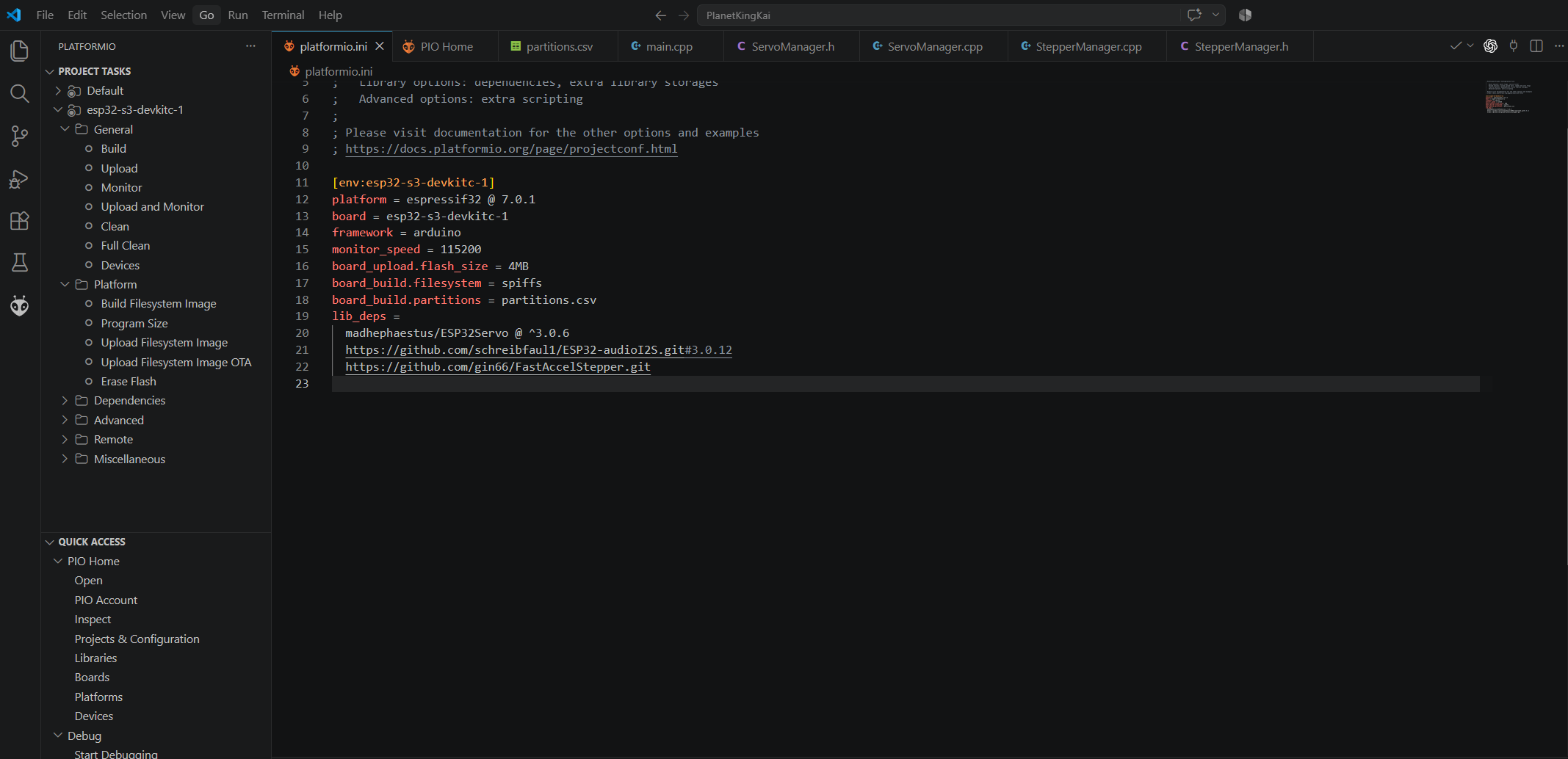Click the VS Code logo icon
This screenshot has width=1568, height=759.
pyautogui.click(x=14, y=15)
